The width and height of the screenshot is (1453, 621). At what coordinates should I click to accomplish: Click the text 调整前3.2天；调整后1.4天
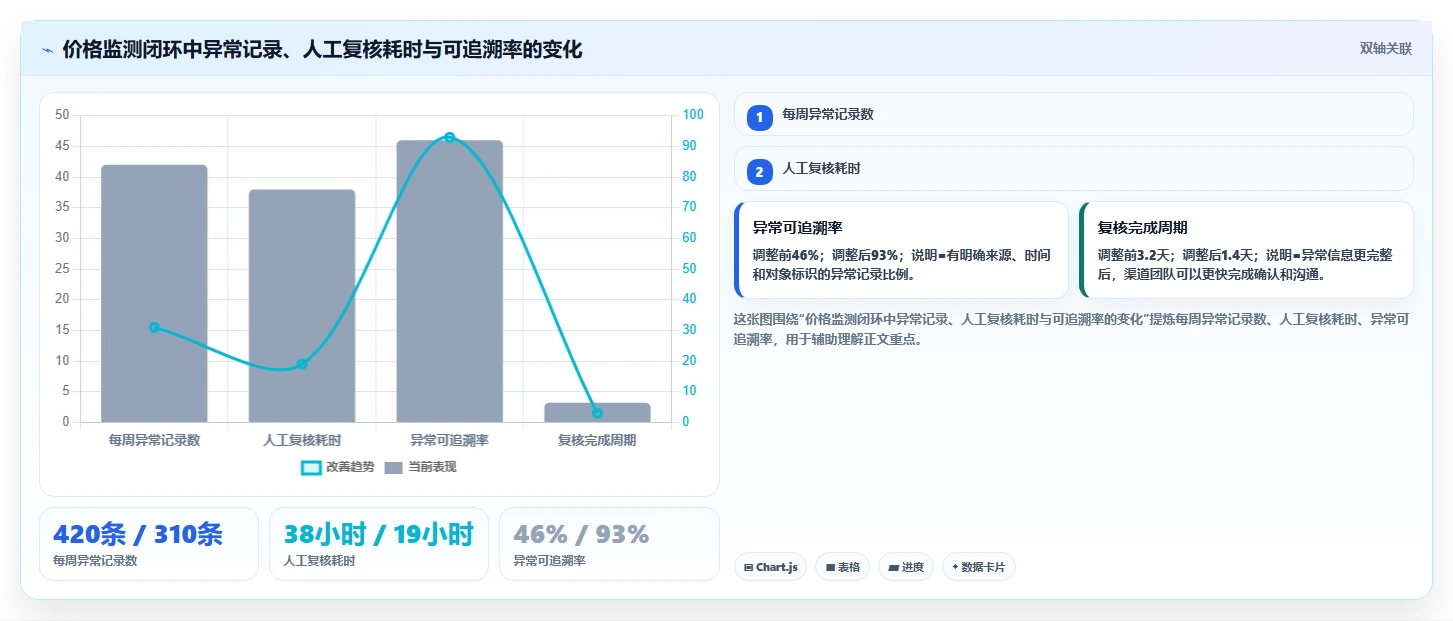[1175, 255]
